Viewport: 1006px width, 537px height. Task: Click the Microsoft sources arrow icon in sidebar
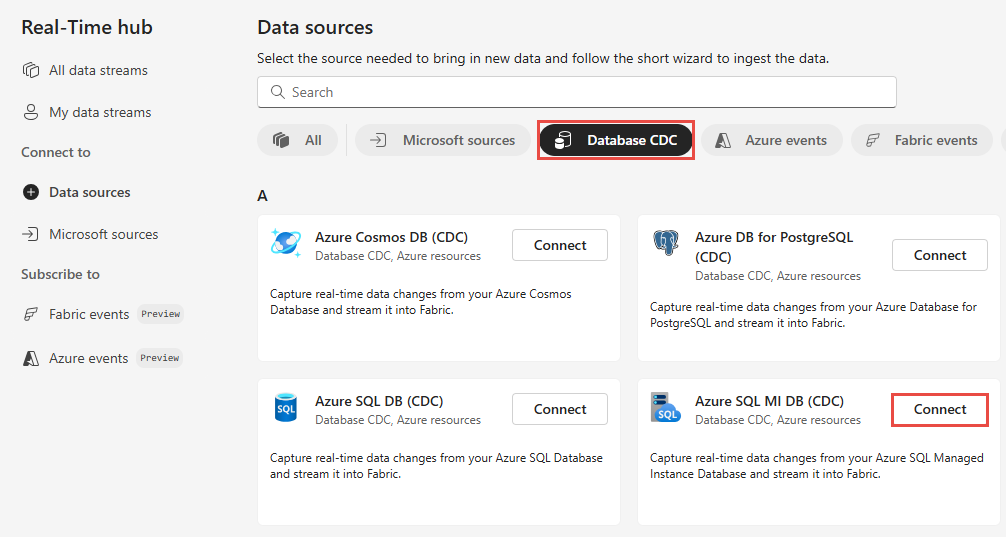[30, 234]
